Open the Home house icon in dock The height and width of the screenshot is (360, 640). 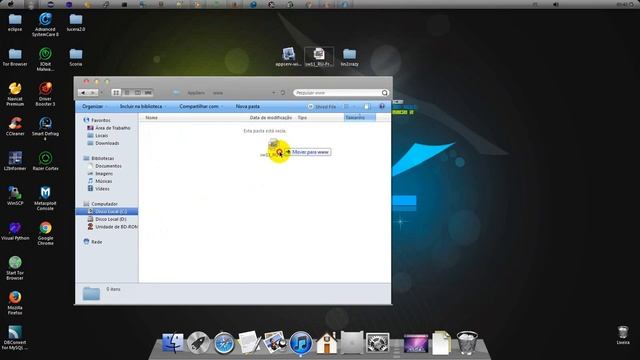tap(327, 343)
